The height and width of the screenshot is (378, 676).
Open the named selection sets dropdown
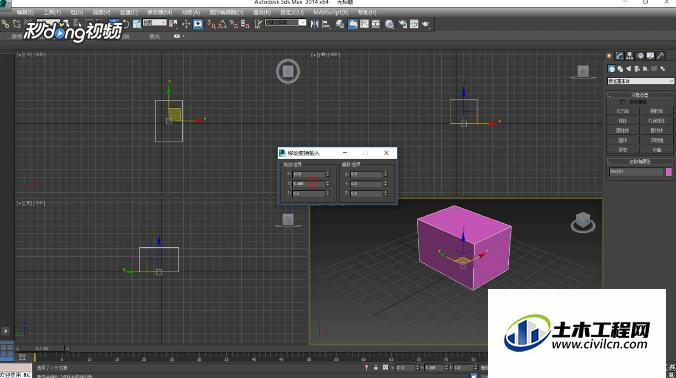(x=286, y=22)
